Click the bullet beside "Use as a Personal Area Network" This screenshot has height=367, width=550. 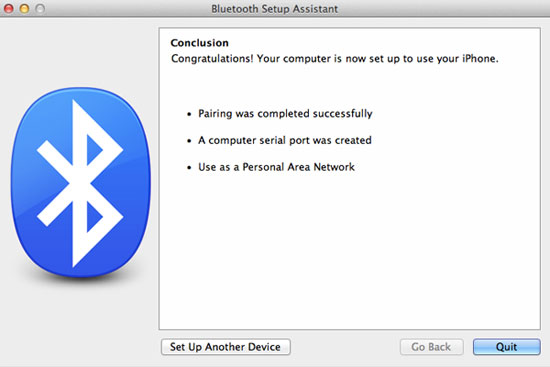(x=189, y=168)
